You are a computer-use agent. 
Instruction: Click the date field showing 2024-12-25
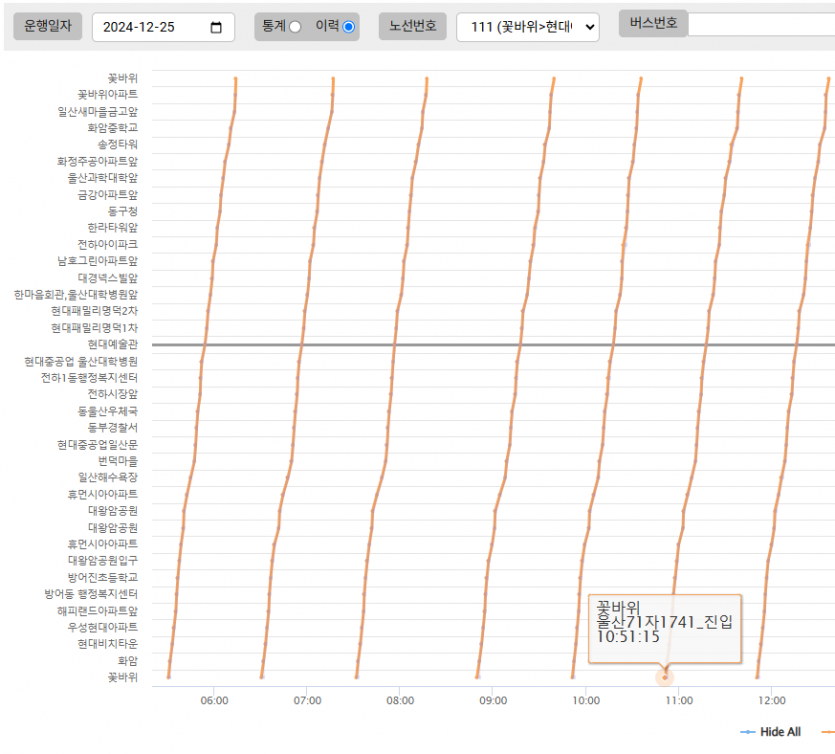(x=150, y=27)
